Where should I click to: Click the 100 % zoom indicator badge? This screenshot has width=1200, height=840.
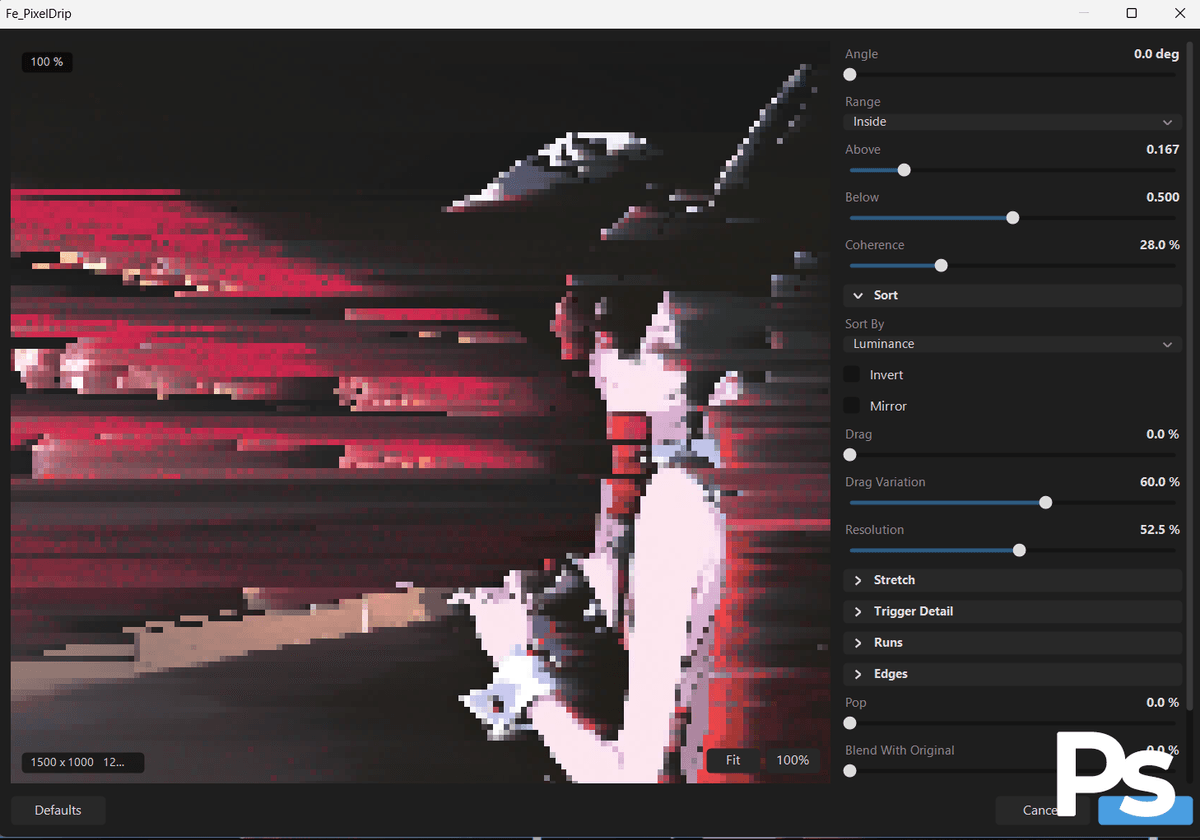pyautogui.click(x=46, y=62)
